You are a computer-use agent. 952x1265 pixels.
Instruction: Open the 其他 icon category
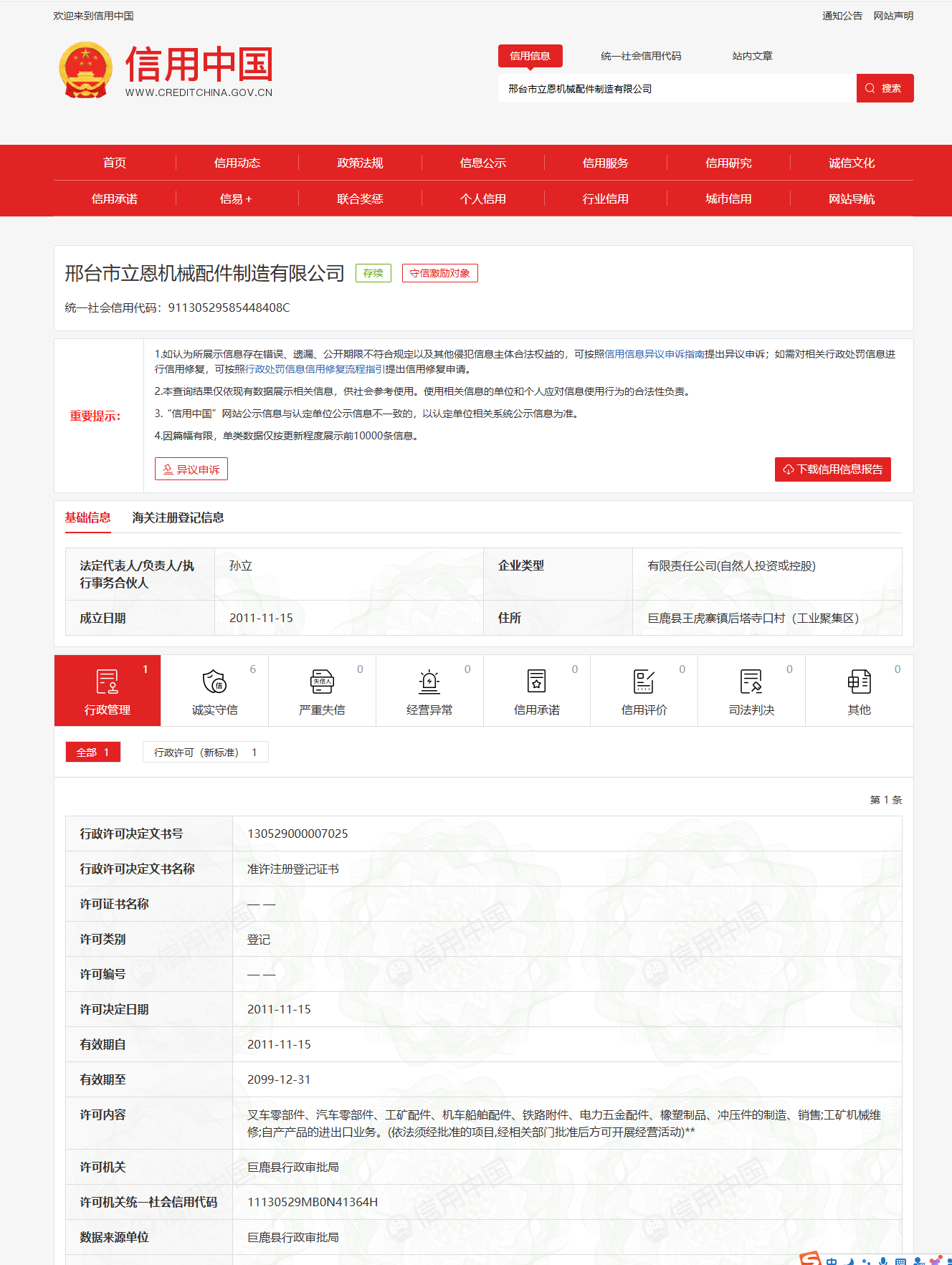[859, 690]
